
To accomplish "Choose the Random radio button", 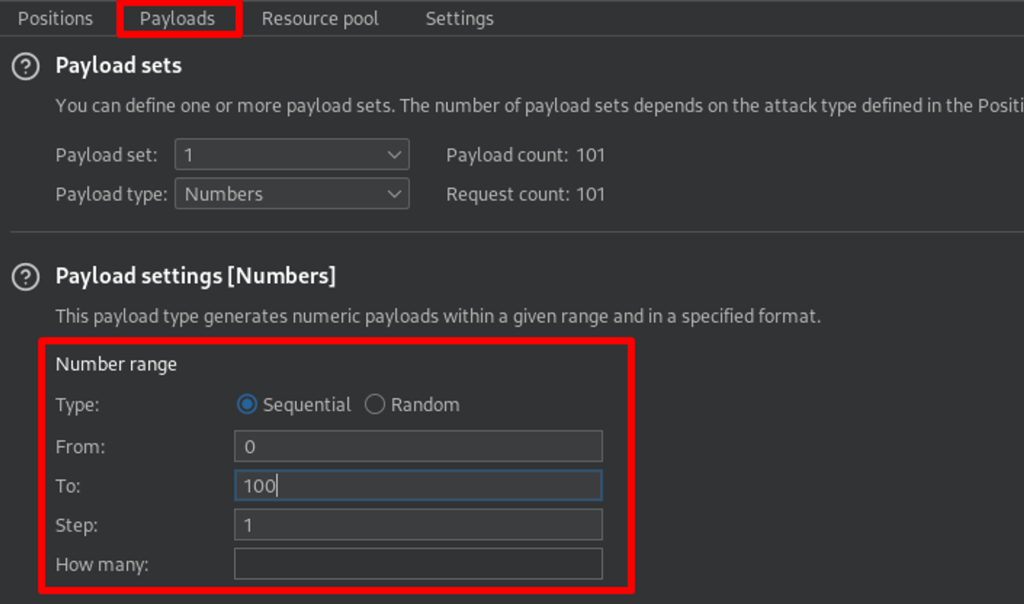I will (375, 405).
